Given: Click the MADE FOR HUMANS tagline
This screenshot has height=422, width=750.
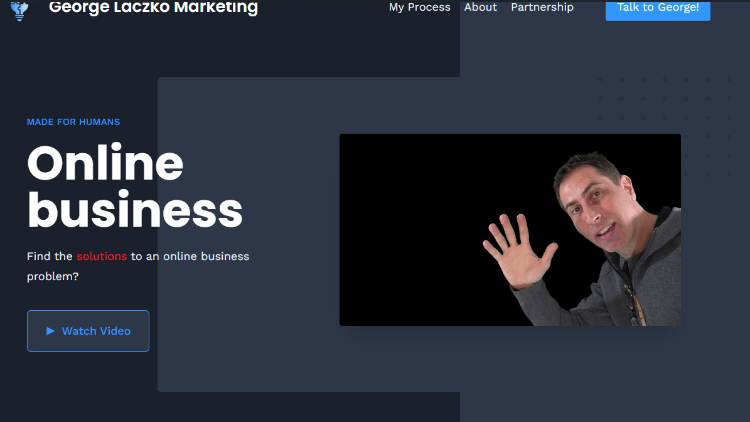Looking at the screenshot, I should click(73, 122).
